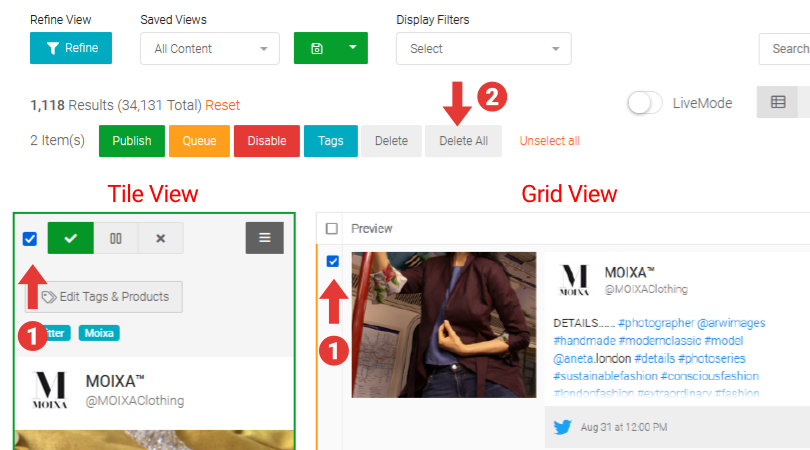This screenshot has width=810, height=450.
Task: Expand the Display Filters Select dropdown
Action: (483, 48)
